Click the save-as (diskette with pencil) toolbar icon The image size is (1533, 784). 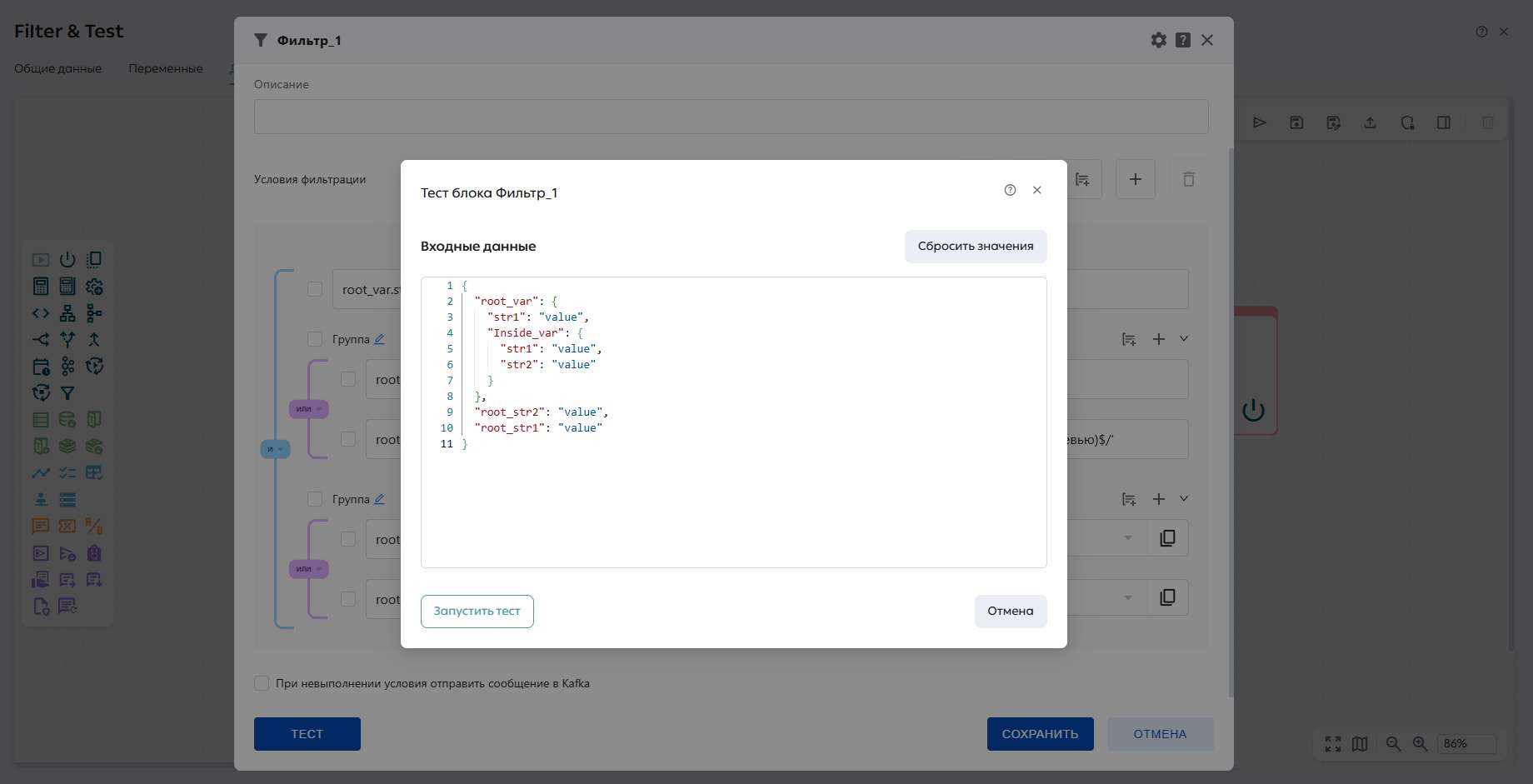[1334, 122]
